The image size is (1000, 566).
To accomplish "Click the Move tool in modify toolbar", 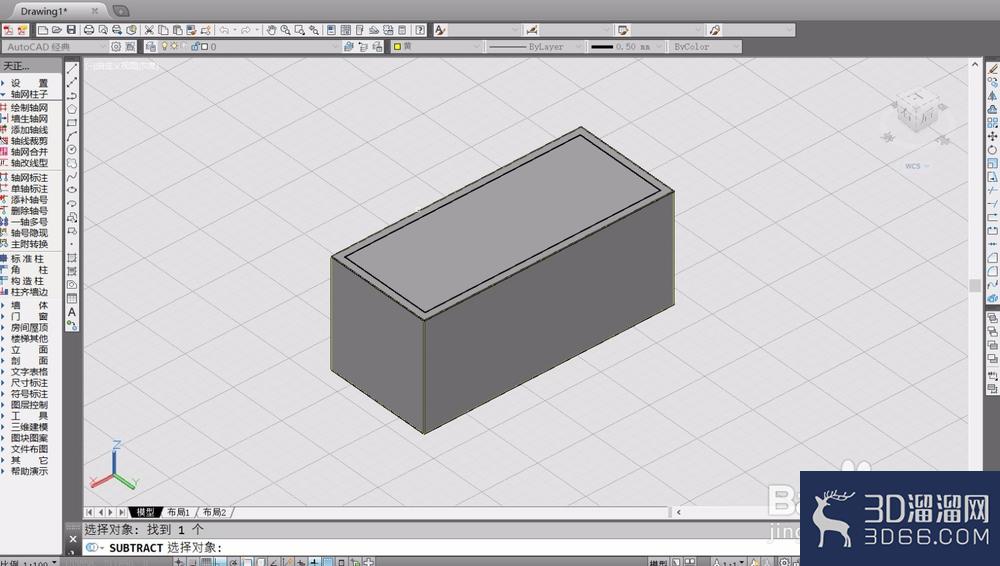I will pos(992,136).
